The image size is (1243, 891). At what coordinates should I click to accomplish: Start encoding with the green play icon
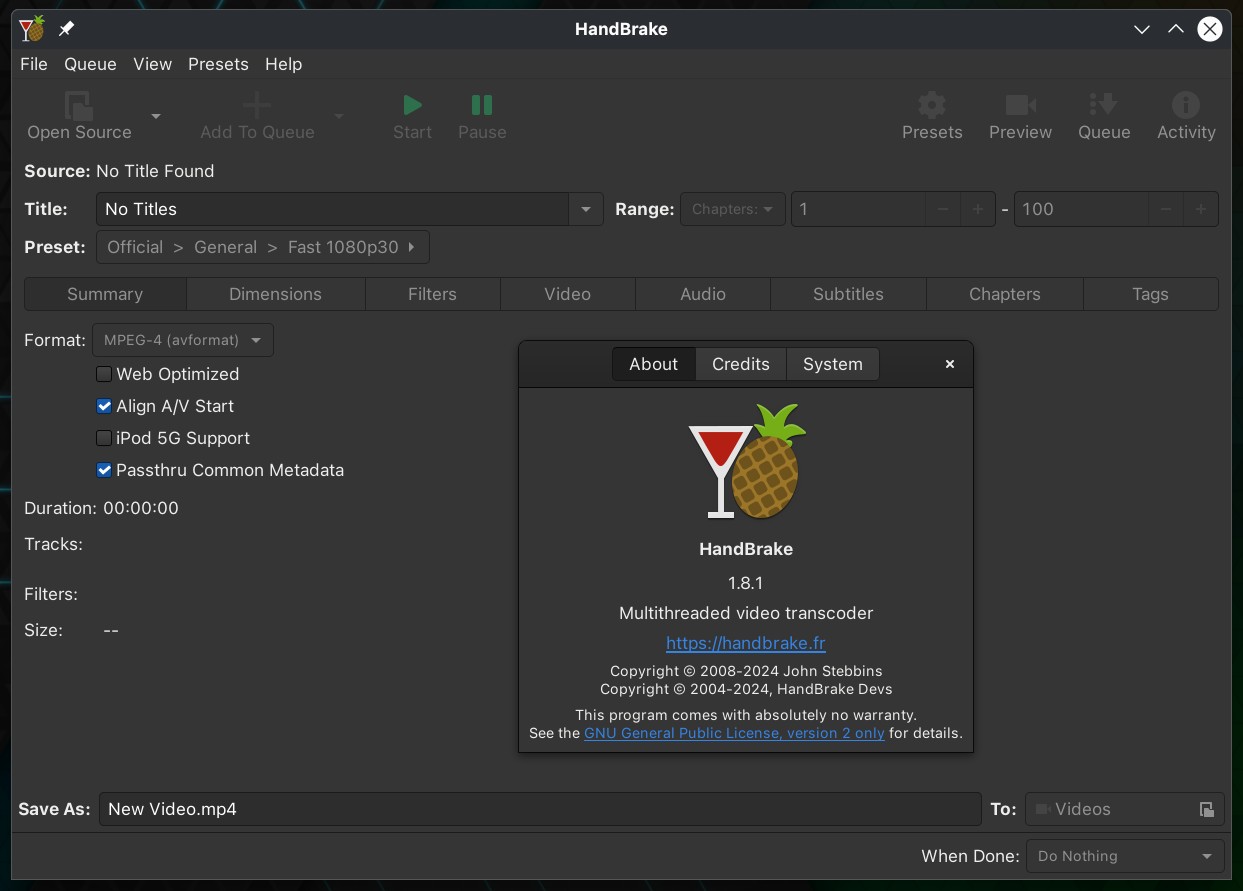point(412,105)
